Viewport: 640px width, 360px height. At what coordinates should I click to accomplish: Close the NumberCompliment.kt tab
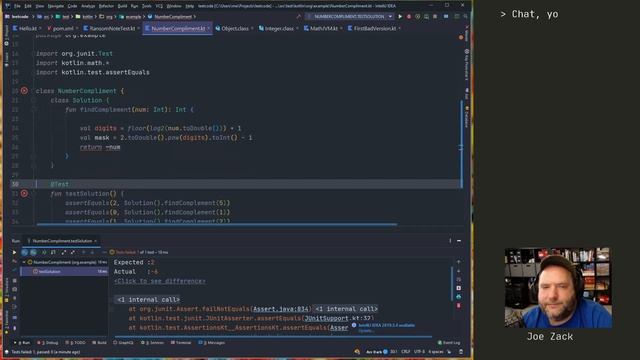[208, 29]
